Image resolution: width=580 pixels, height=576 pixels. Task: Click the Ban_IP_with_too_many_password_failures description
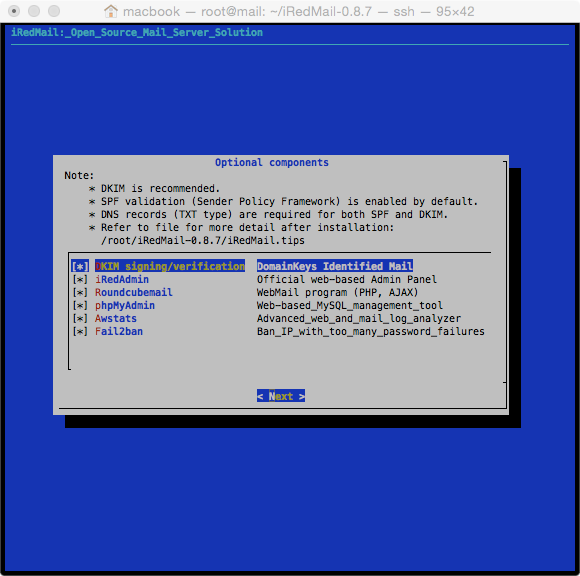pyautogui.click(x=371, y=331)
